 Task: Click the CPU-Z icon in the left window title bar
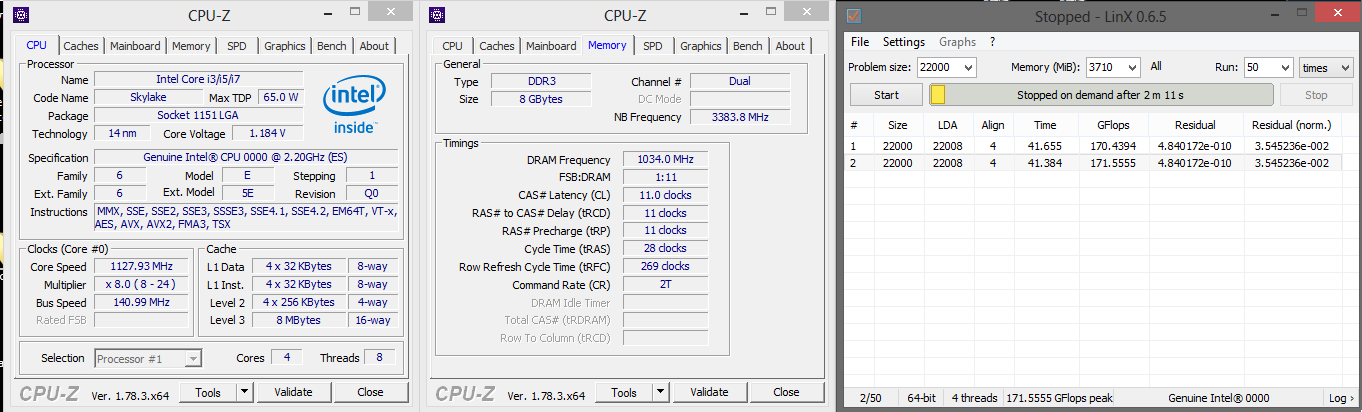click(21, 15)
